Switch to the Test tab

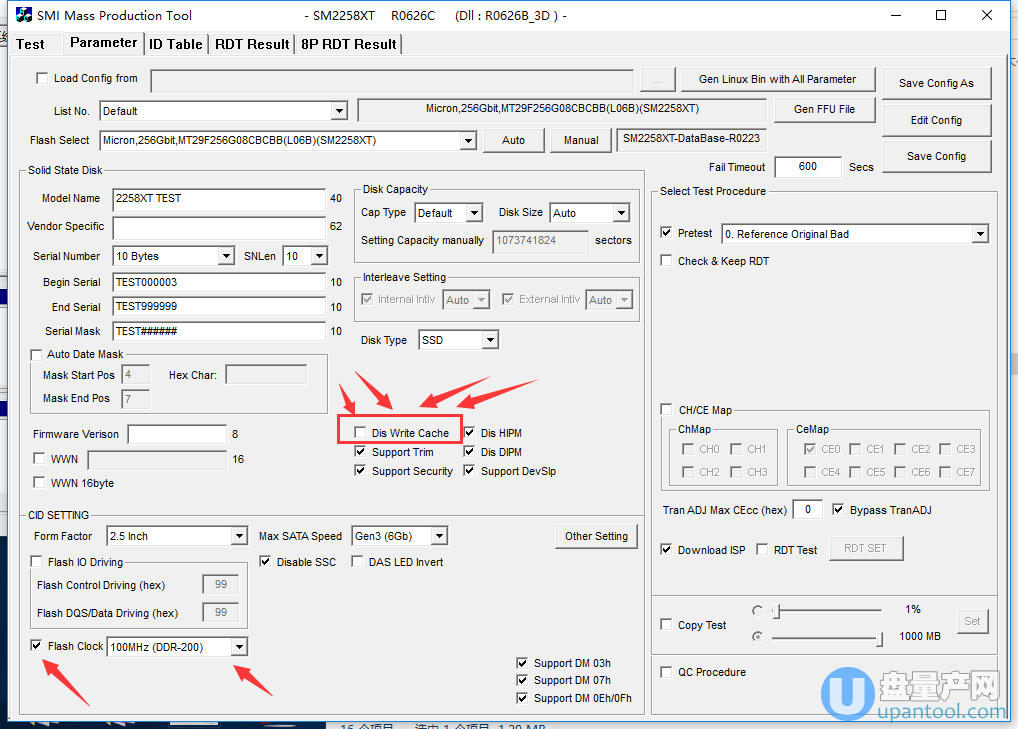(31, 44)
